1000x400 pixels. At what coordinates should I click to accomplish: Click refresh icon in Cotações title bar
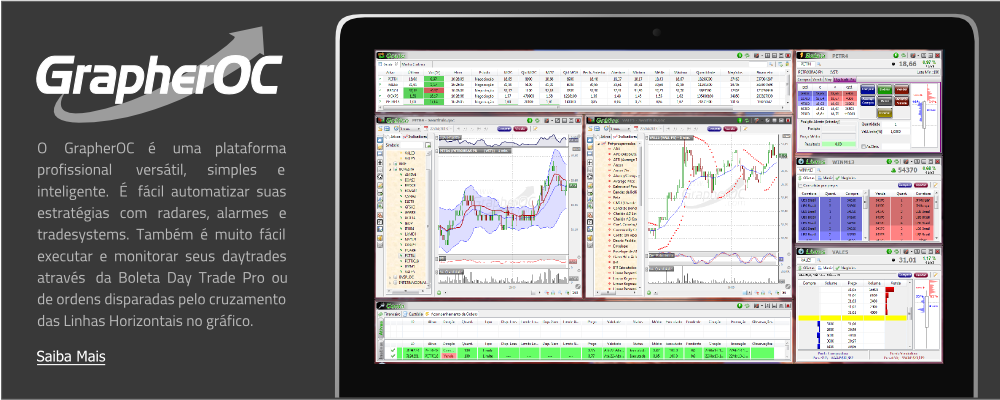tap(747, 56)
